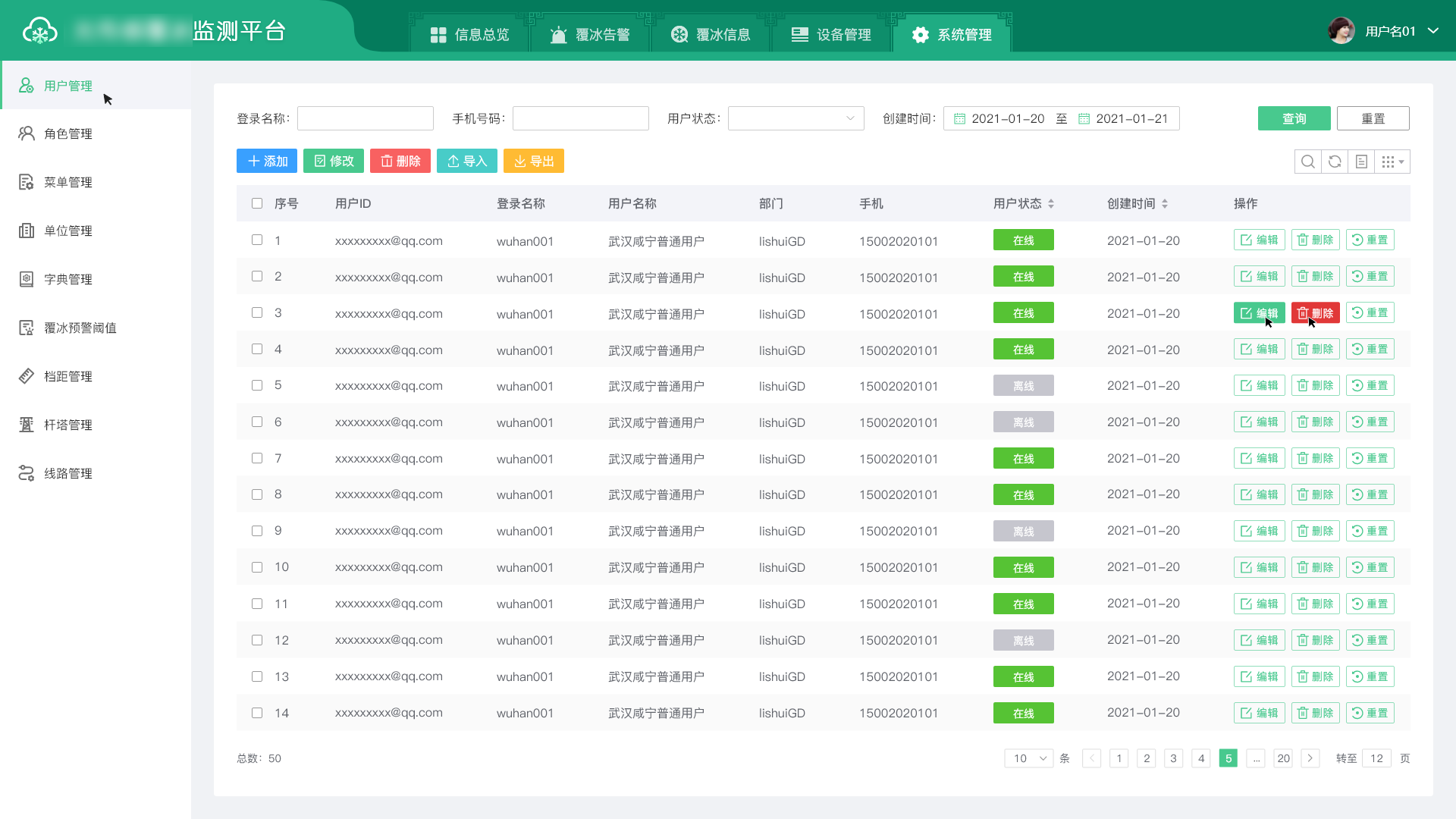
Task: Check the checkbox for row 5
Action: click(257, 385)
